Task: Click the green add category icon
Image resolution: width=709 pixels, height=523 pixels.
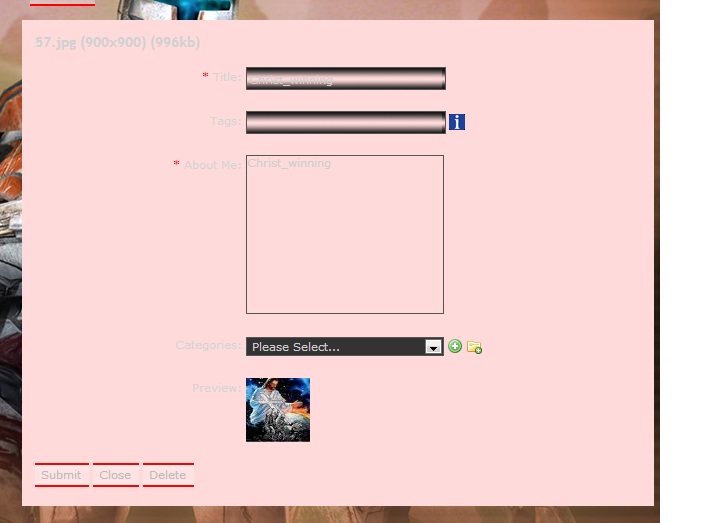Action: click(x=455, y=346)
